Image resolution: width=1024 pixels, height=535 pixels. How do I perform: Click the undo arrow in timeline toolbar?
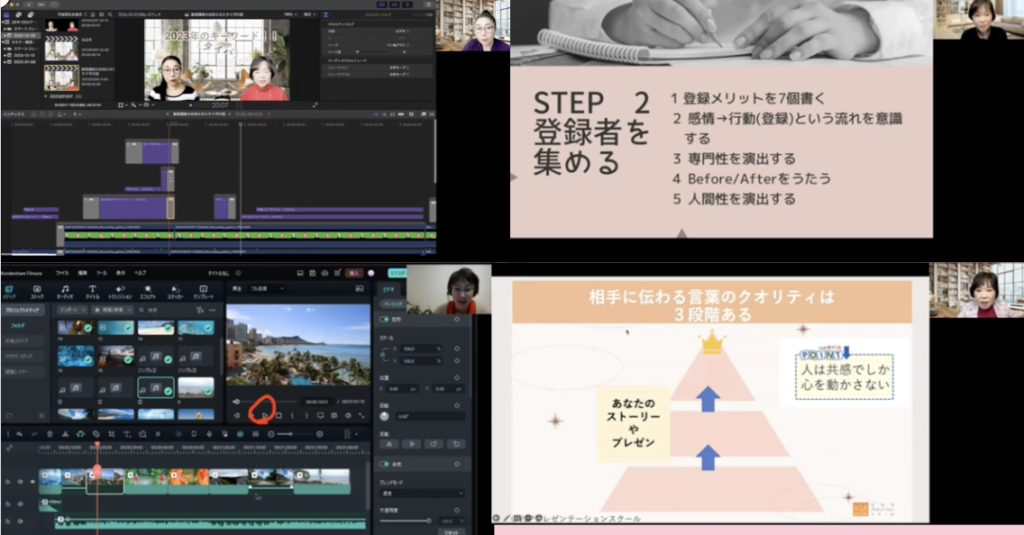[x=18, y=434]
